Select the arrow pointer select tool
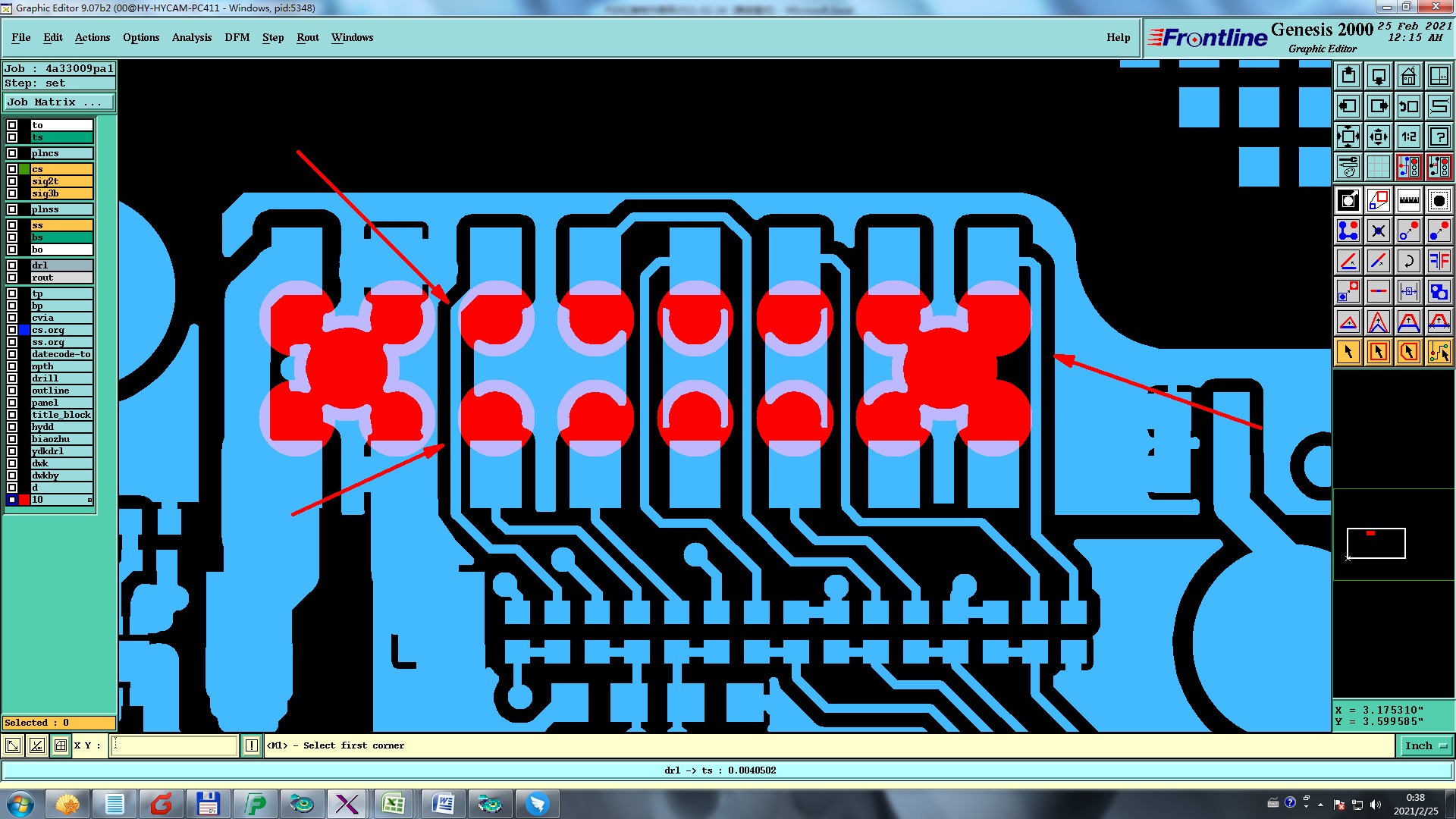 point(1348,352)
